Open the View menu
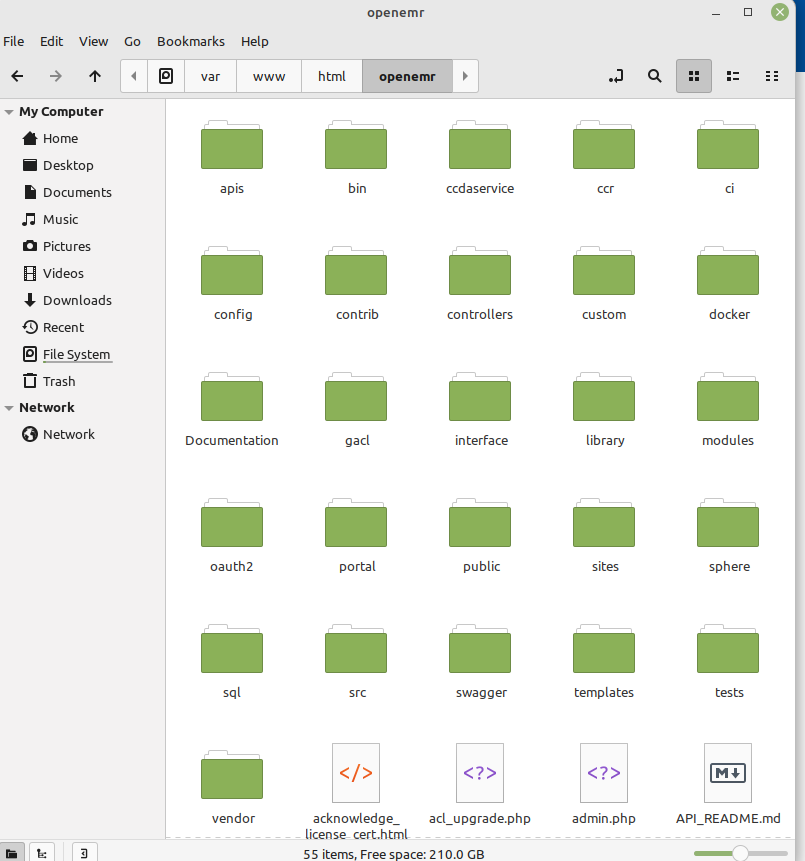 [93, 42]
